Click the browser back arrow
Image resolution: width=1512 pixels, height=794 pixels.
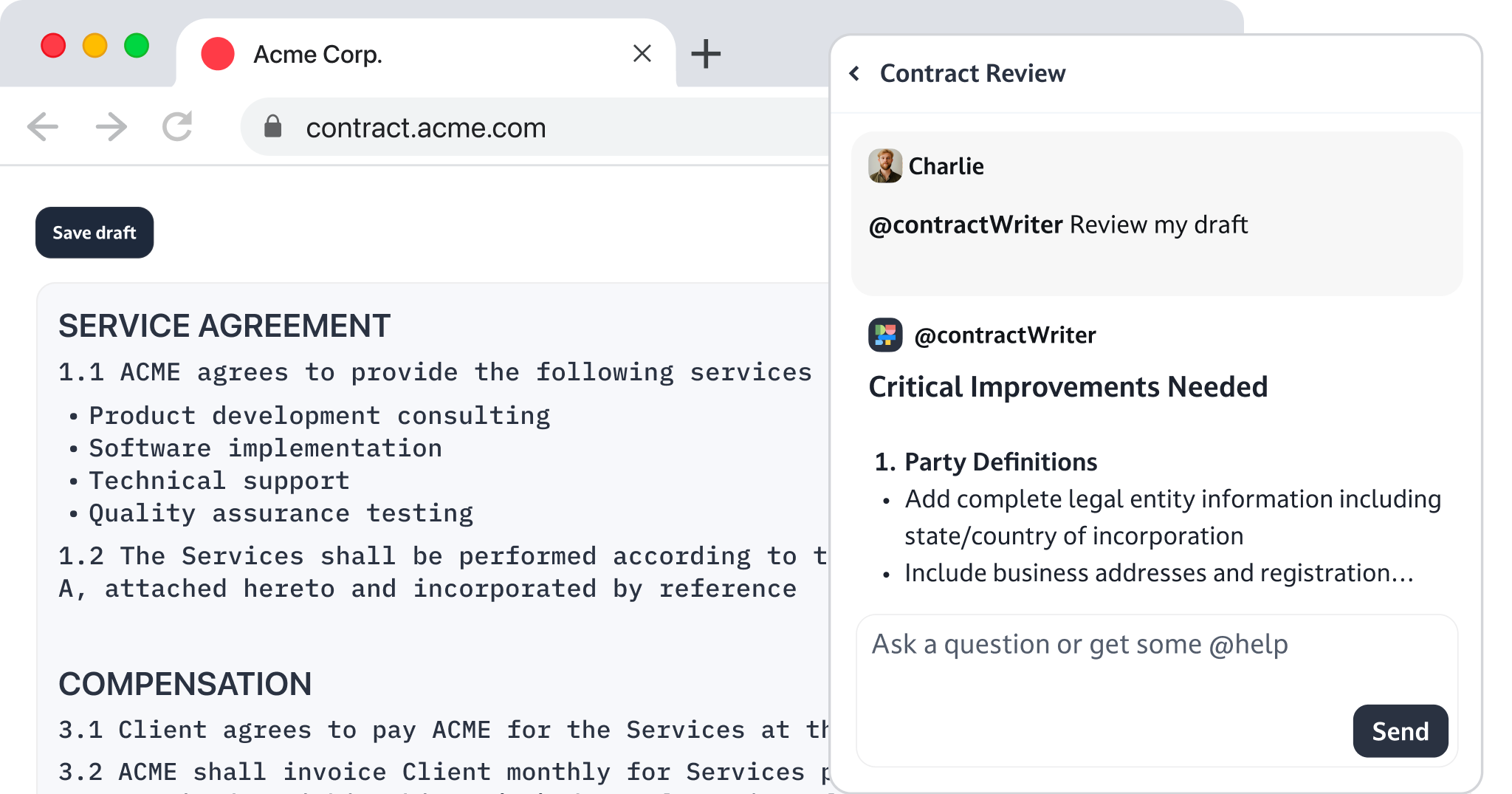coord(43,127)
